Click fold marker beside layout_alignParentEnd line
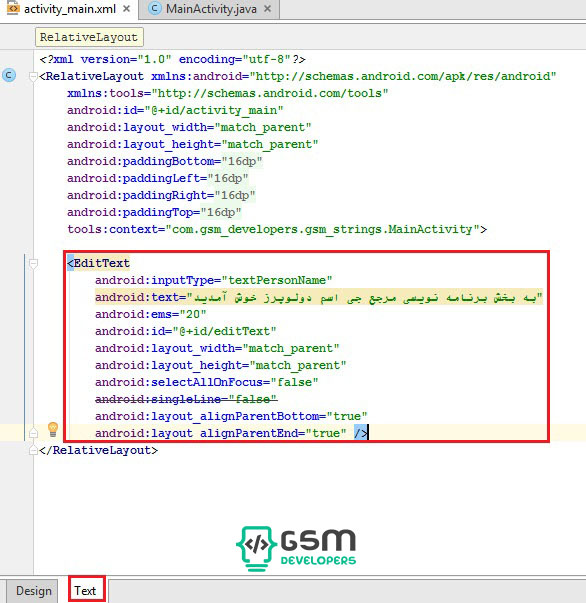 (x=33, y=433)
